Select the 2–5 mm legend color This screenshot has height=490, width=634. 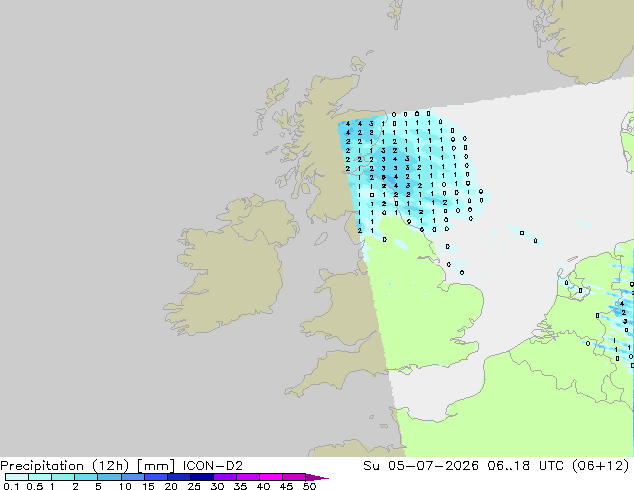point(86,477)
